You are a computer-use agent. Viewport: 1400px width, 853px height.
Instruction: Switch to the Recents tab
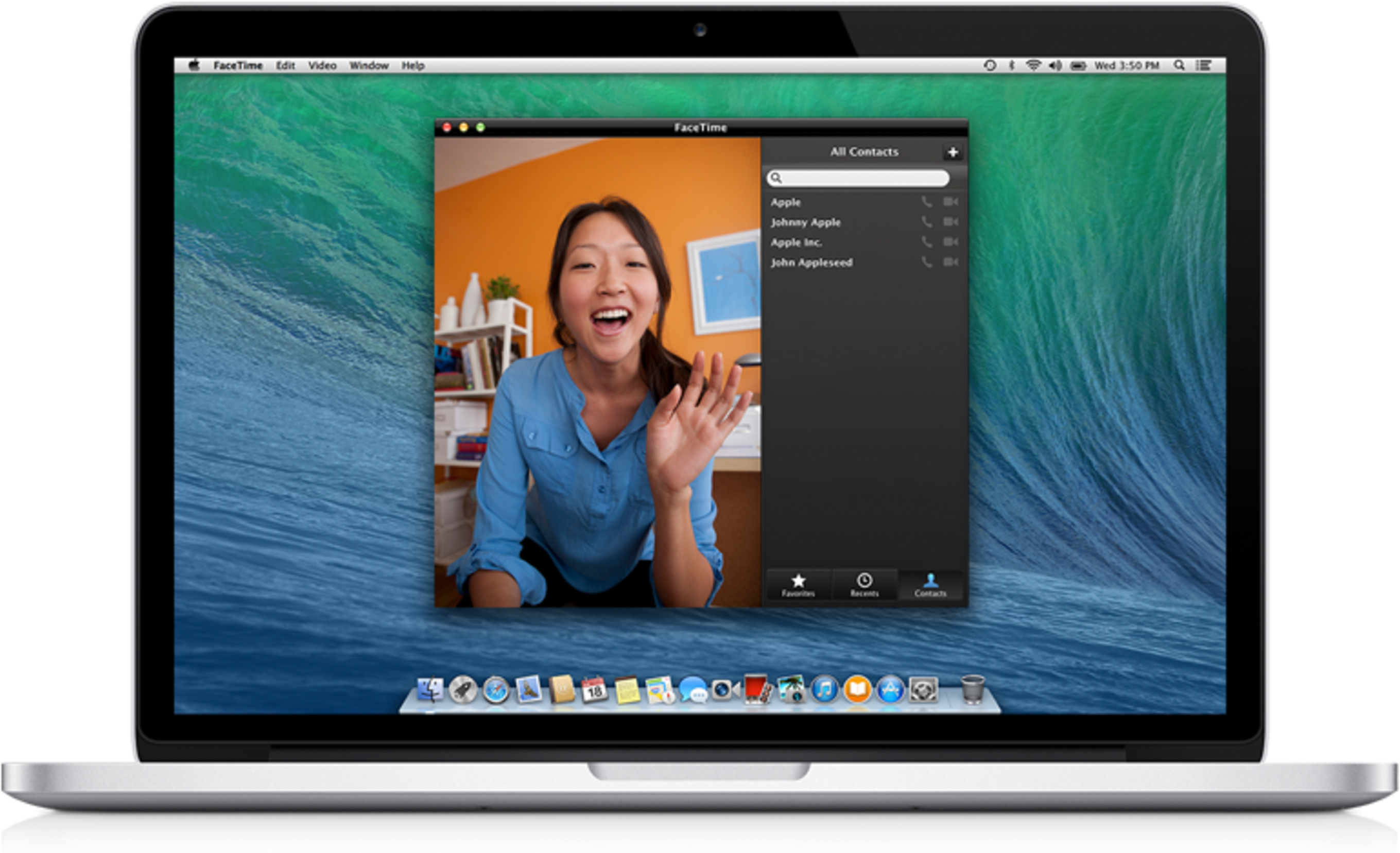coord(864,585)
